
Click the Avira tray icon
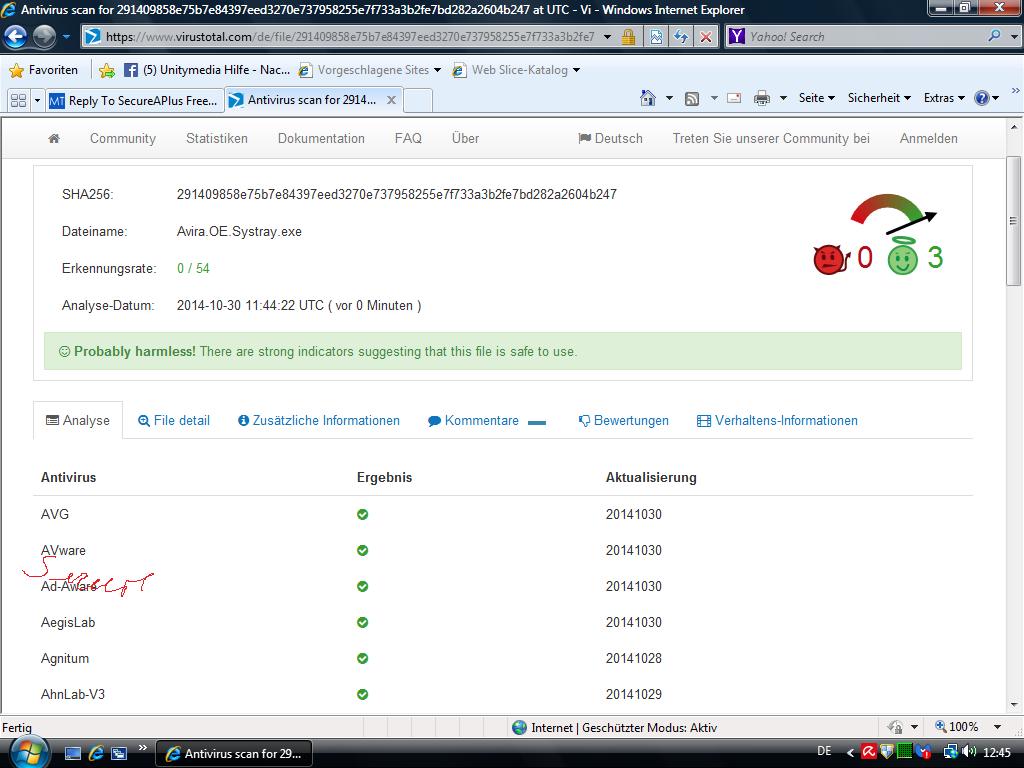[869, 752]
